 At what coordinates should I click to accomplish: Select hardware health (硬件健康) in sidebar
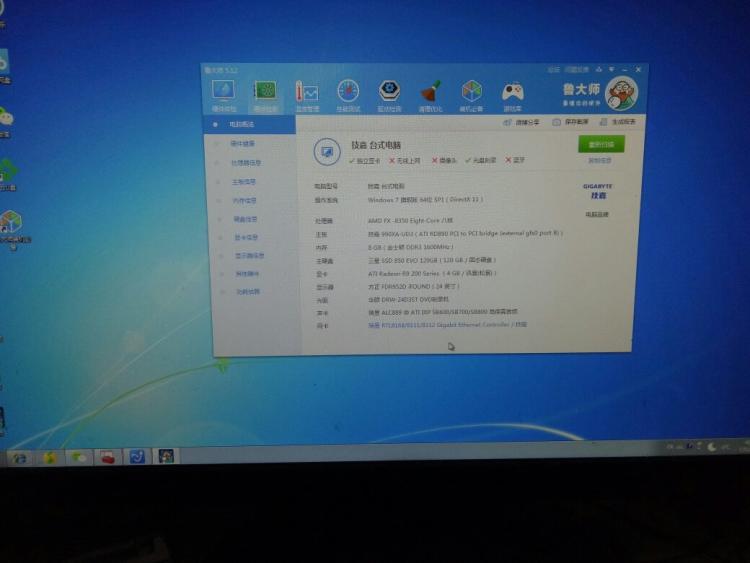click(x=244, y=144)
